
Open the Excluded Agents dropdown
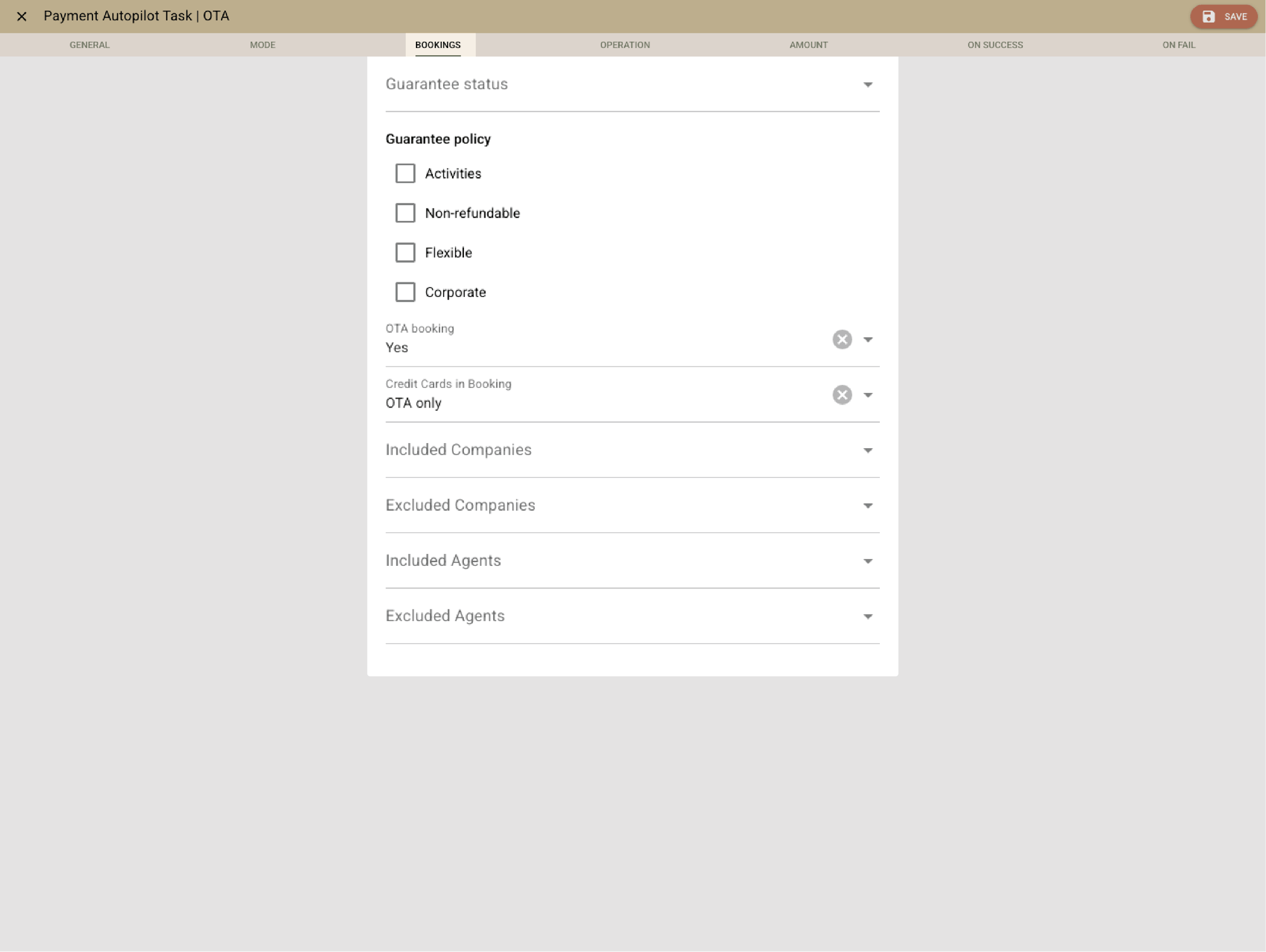[x=868, y=616]
